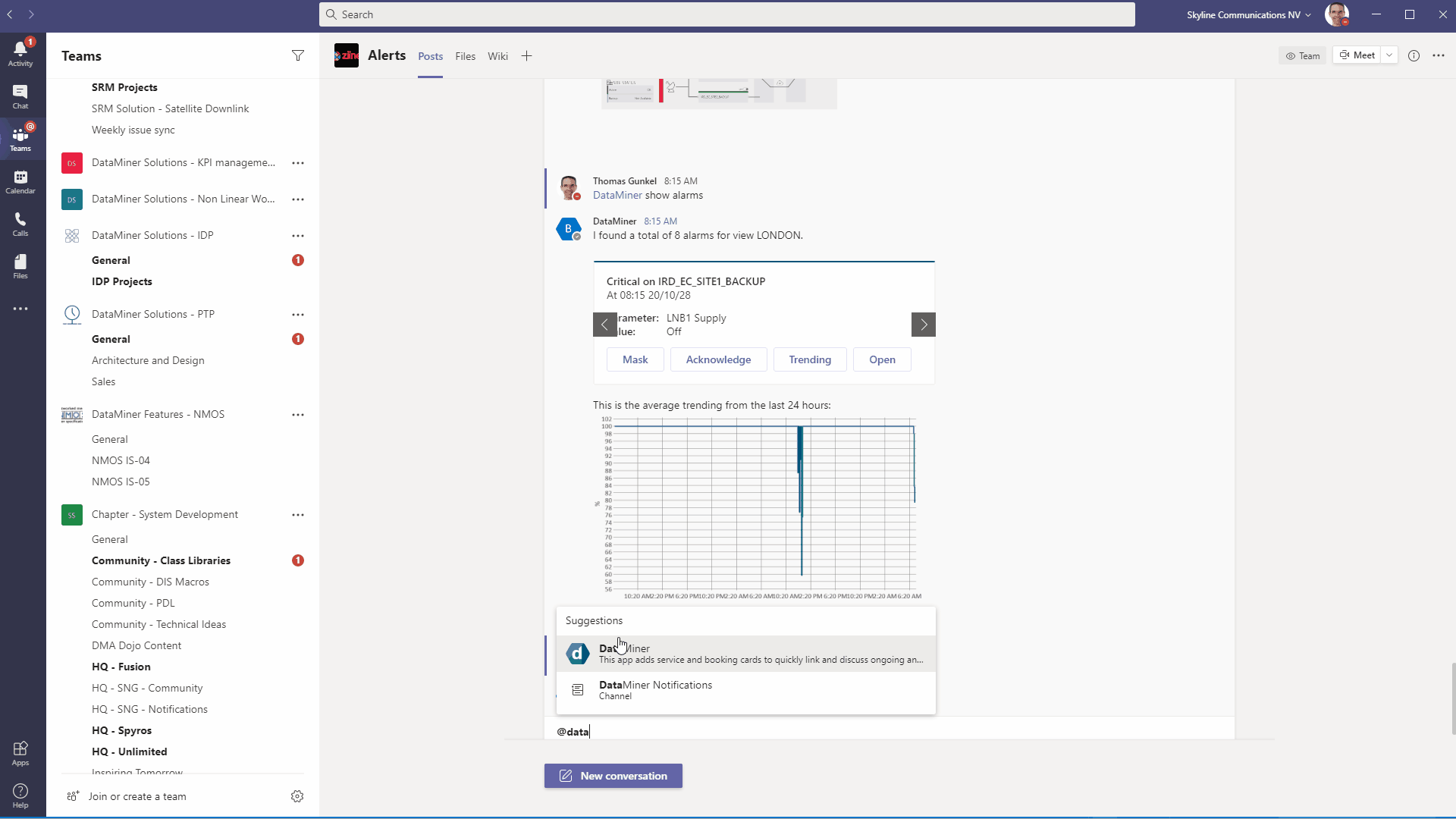The width and height of the screenshot is (1456, 819).
Task: Go forward with the navigation arrow
Action: pyautogui.click(x=31, y=14)
